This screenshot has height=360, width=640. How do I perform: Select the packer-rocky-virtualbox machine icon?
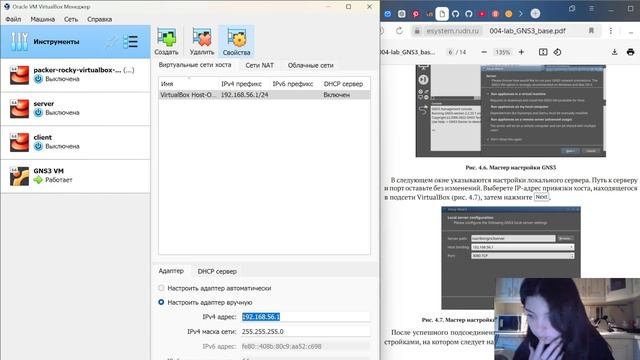tap(19, 75)
